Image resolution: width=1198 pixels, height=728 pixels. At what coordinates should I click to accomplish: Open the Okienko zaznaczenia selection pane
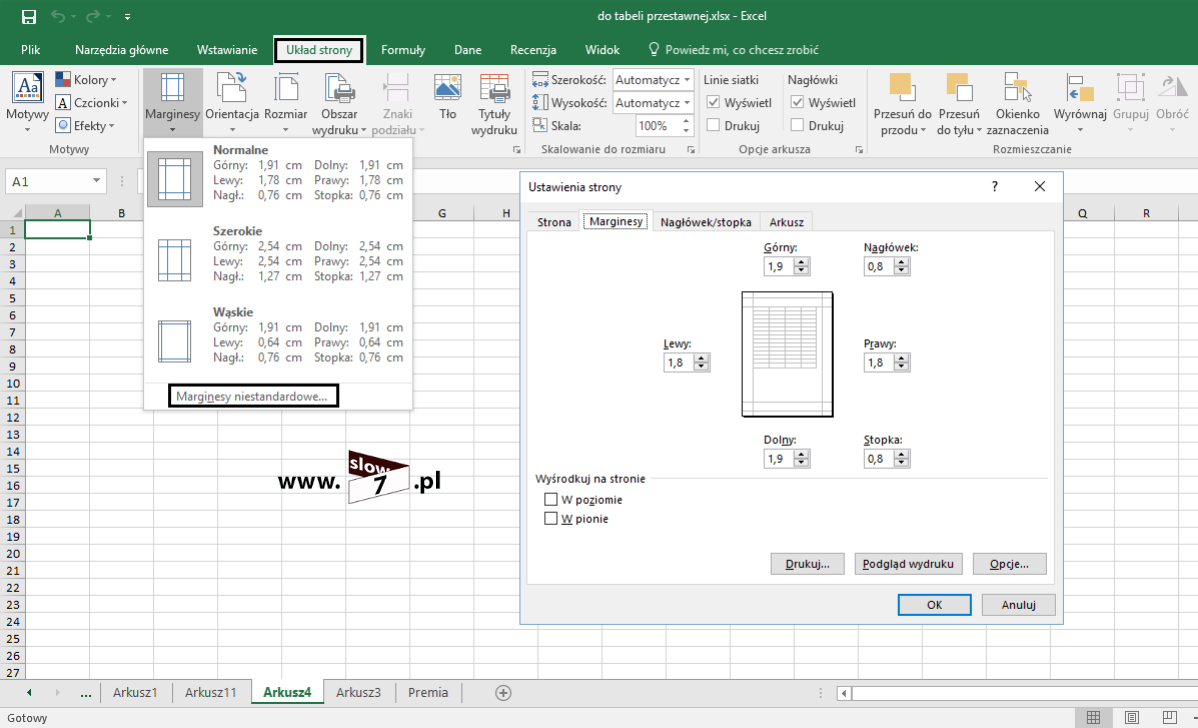[x=1018, y=103]
